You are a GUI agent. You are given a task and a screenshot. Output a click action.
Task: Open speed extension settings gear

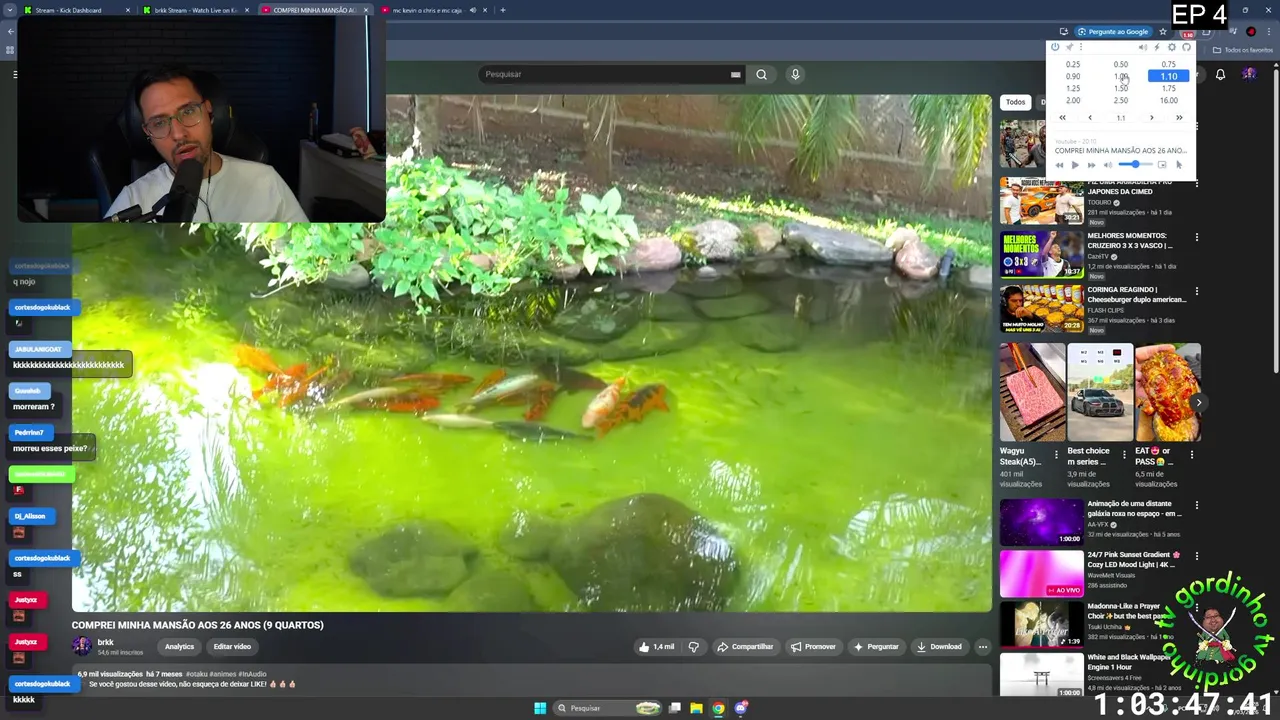coord(1172,47)
